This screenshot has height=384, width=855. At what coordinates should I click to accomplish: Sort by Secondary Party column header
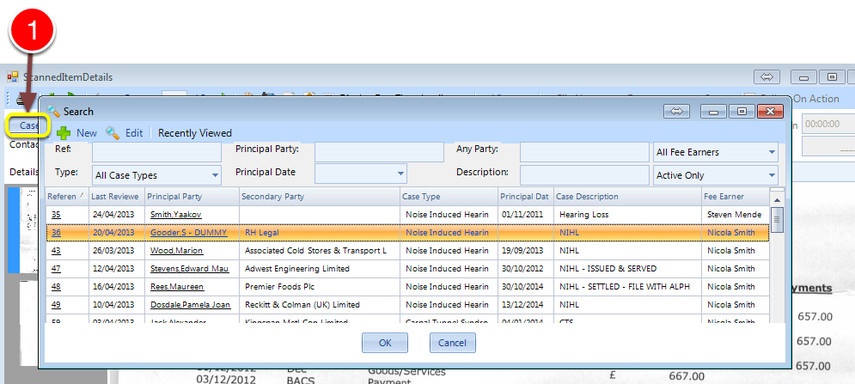tap(319, 196)
